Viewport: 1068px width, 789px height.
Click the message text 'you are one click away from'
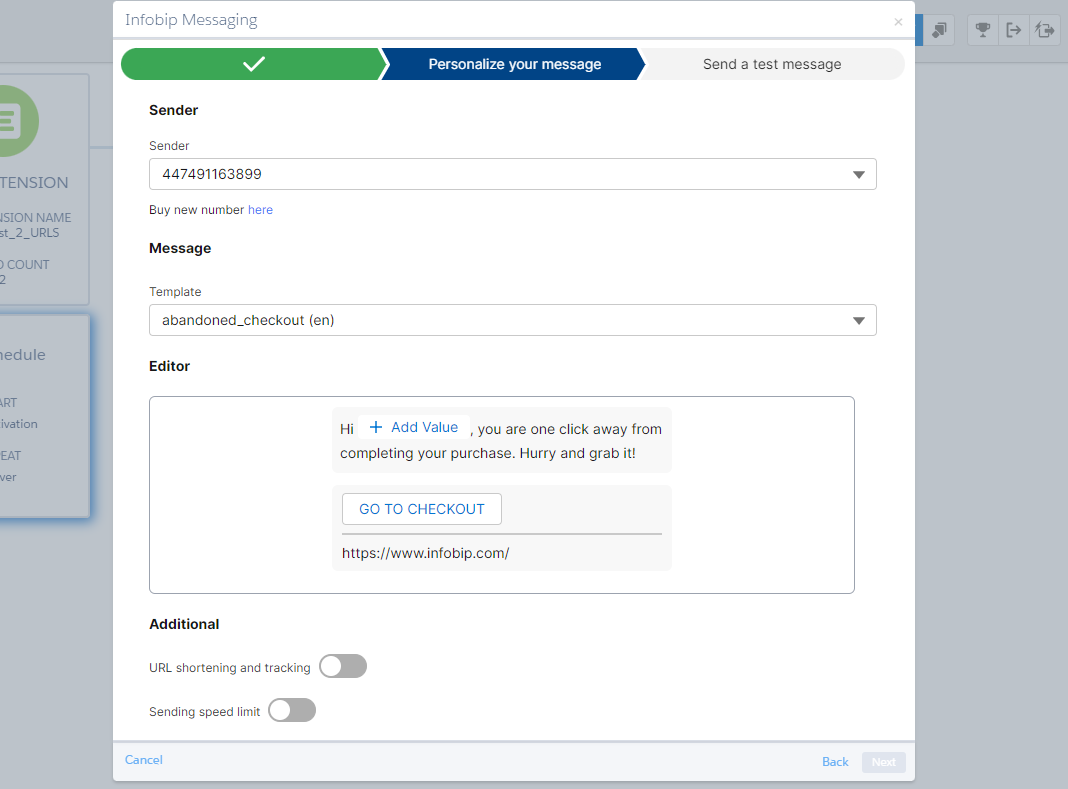[569, 429]
